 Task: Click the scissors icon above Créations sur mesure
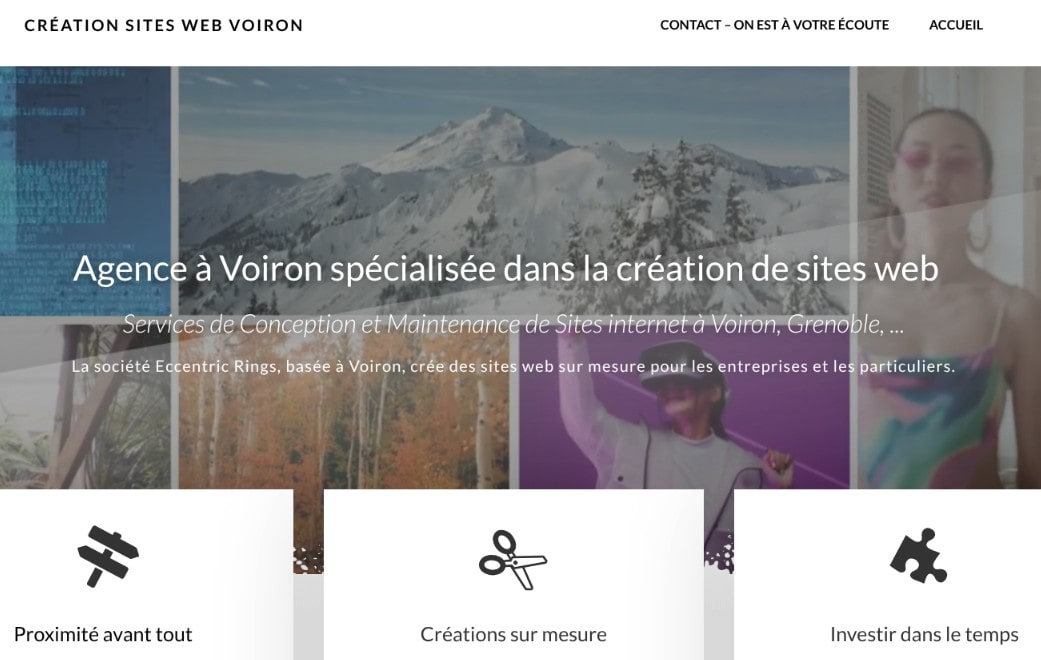point(513,560)
